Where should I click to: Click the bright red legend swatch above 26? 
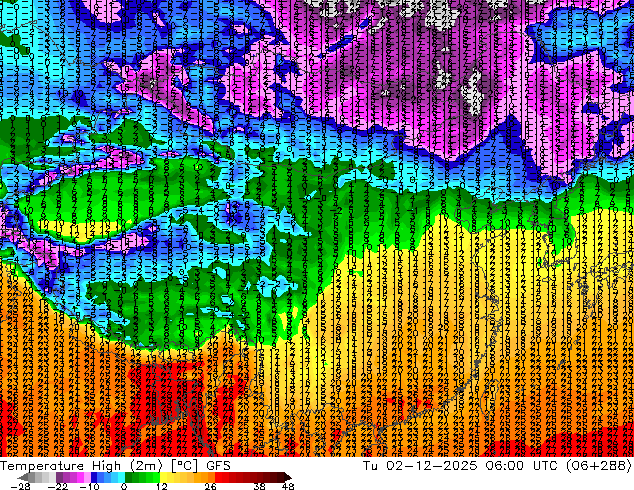coord(218,477)
